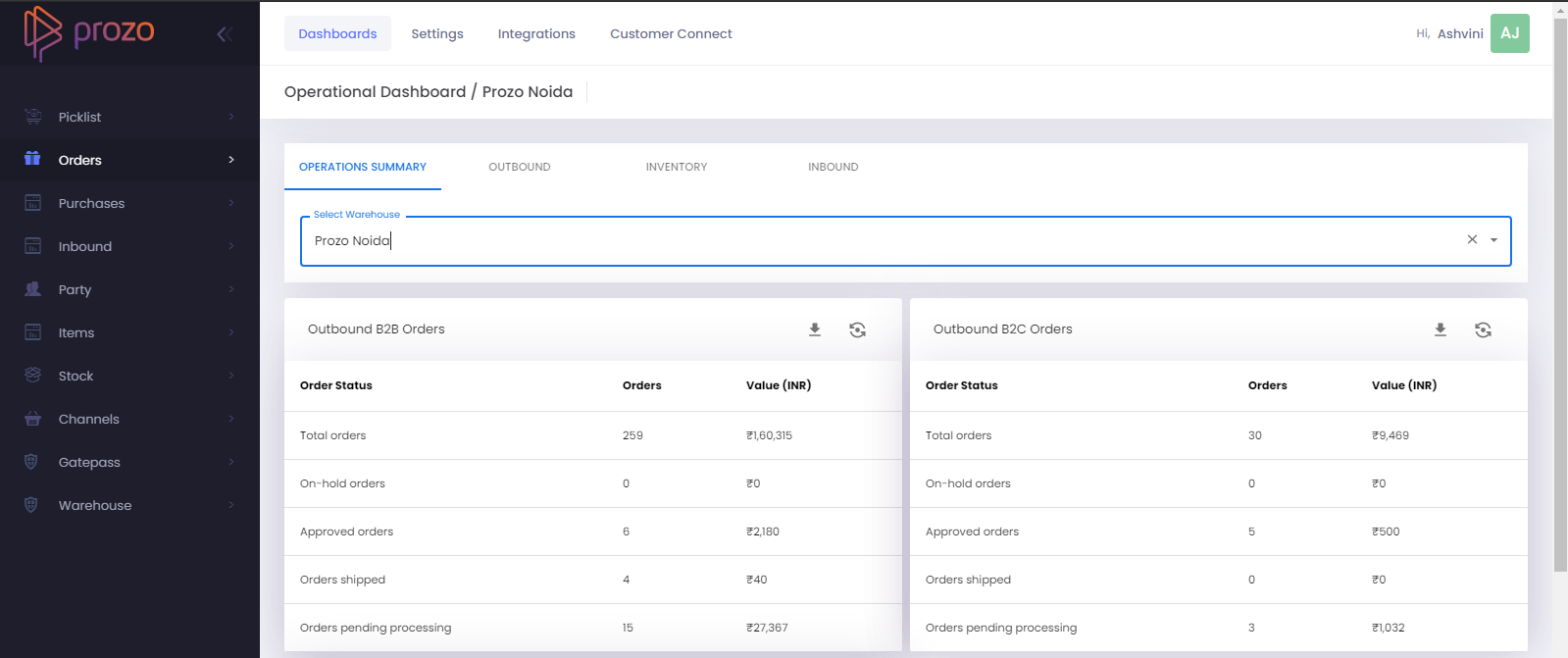
Task: Switch to the Outbound tab
Action: pyautogui.click(x=520, y=167)
